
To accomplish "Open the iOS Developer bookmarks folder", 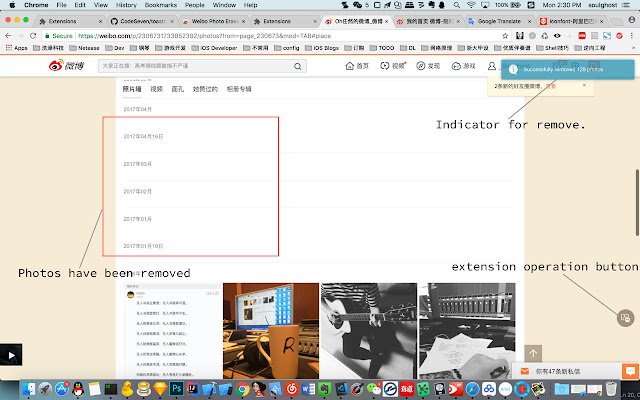I will (214, 48).
